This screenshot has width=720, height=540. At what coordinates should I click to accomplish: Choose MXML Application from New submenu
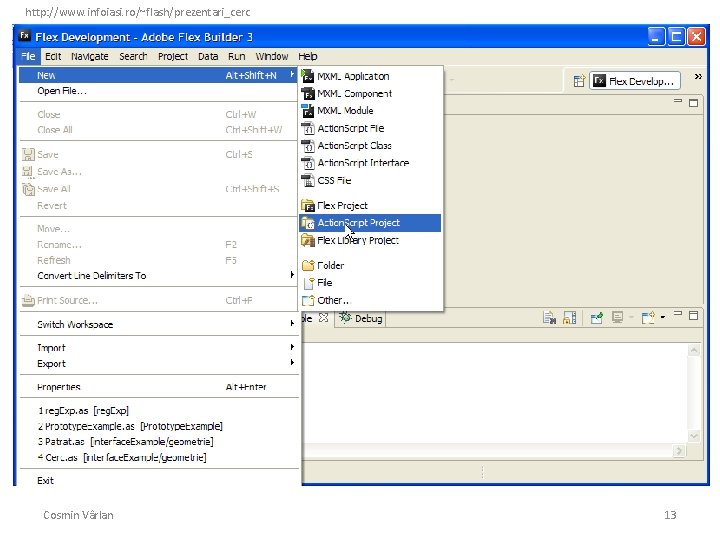pyautogui.click(x=370, y=76)
